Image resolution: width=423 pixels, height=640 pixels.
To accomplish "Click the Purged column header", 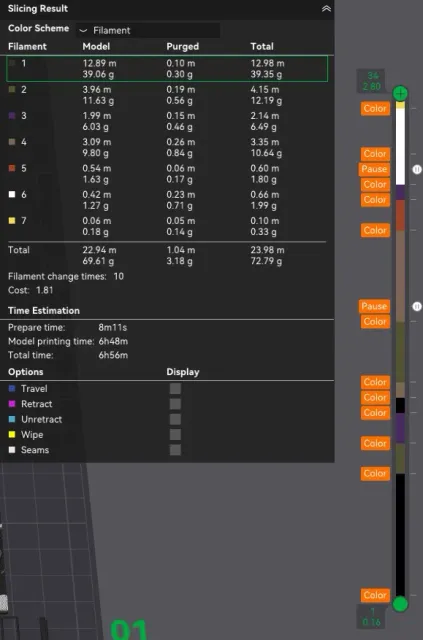I will [183, 47].
